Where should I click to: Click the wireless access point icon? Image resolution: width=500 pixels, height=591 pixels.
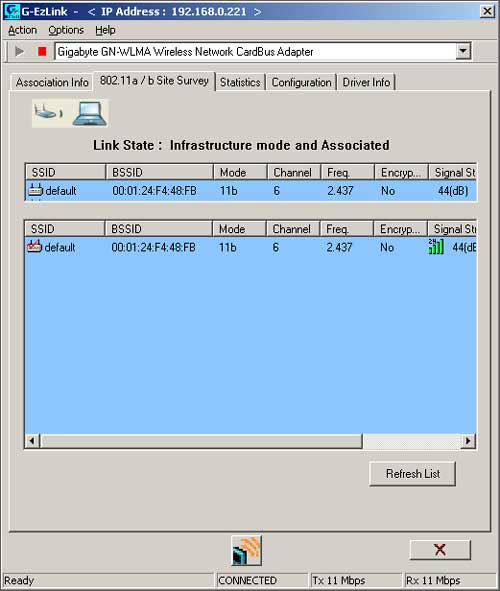point(49,112)
